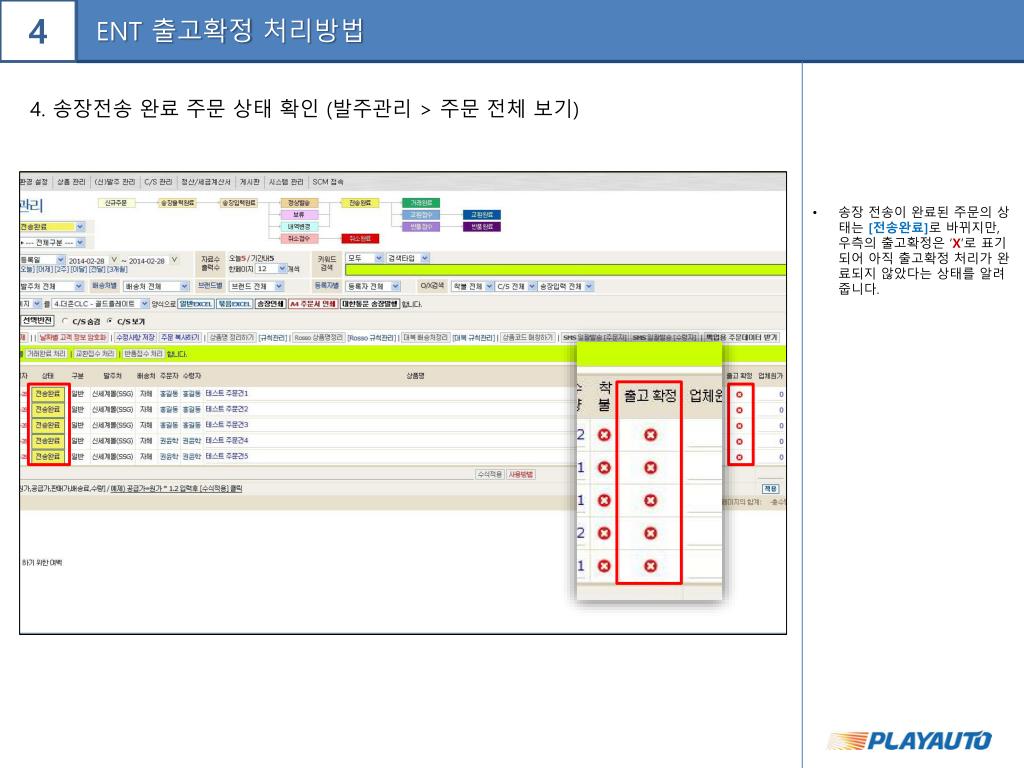Select the C/S 숨김 radio button
Image resolution: width=1024 pixels, height=768 pixels.
click(x=65, y=321)
